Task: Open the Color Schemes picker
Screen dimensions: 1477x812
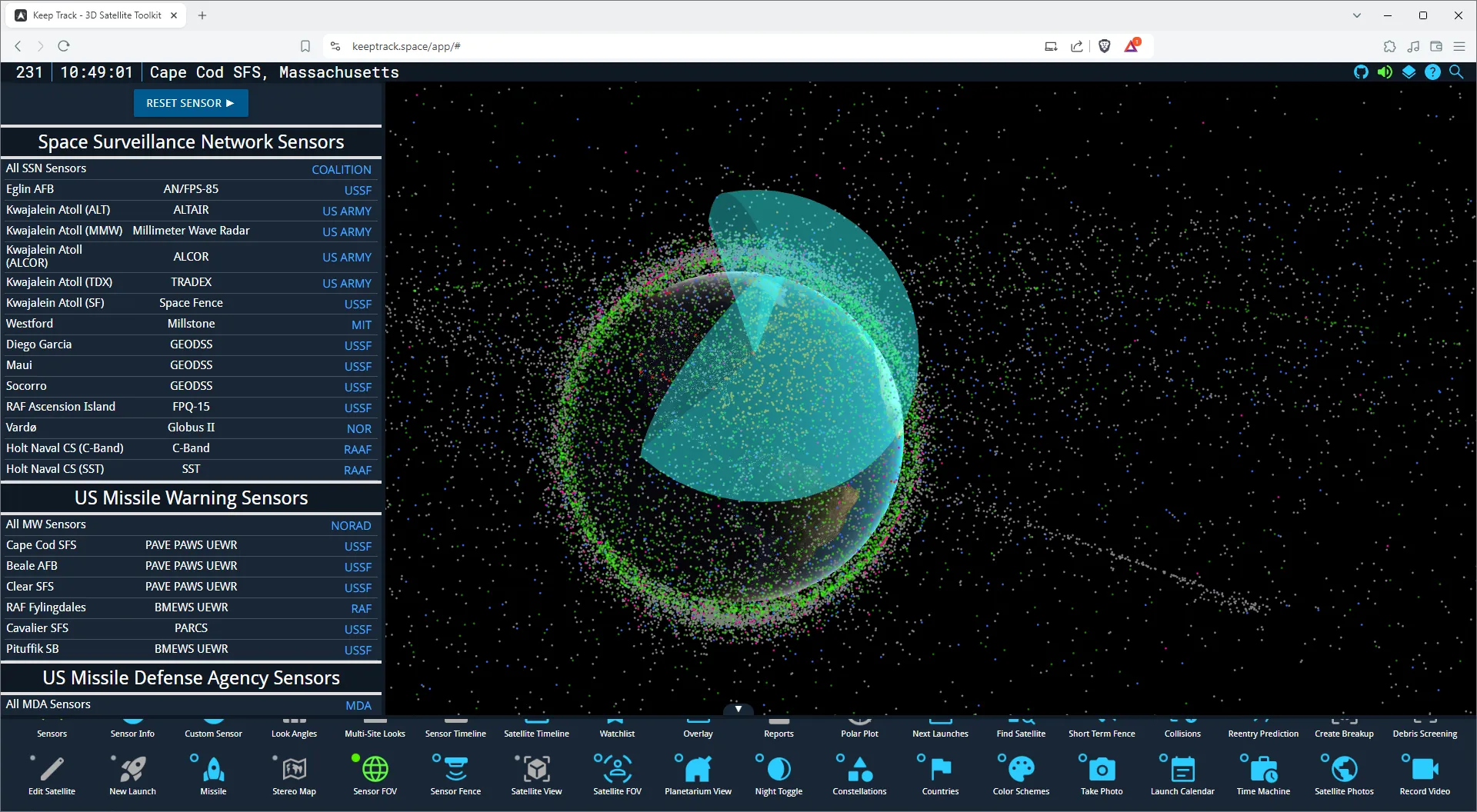Action: [x=1020, y=773]
